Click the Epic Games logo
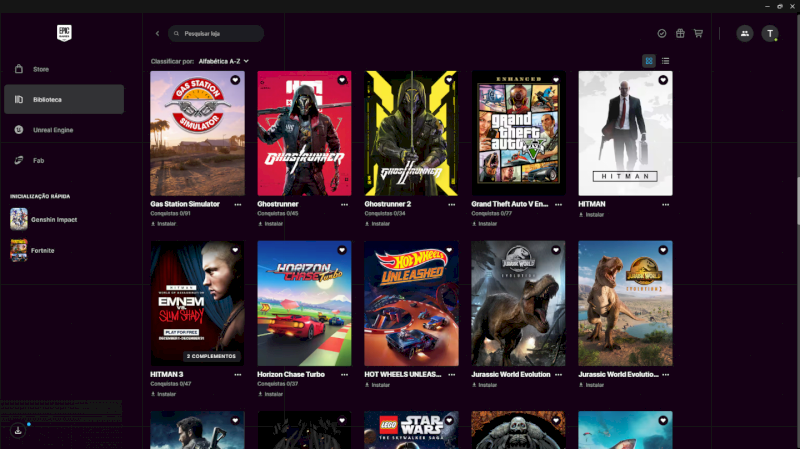This screenshot has width=800, height=449. pos(64,32)
